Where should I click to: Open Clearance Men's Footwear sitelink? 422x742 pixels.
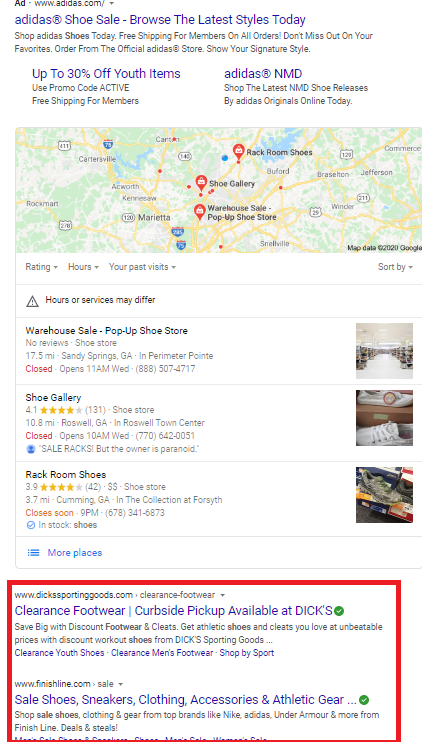162,653
